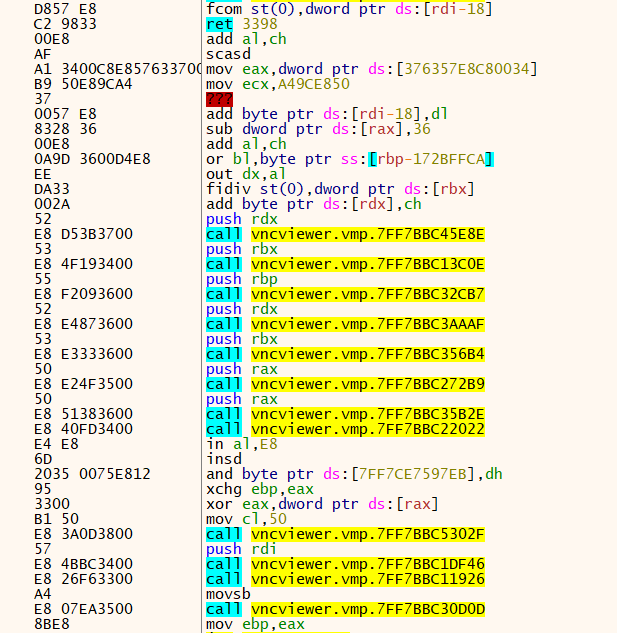Screen dimensions: 617x633
Task: Select call to vncviewer.vmp.7FF7BBC3AAAF
Action: [345, 324]
